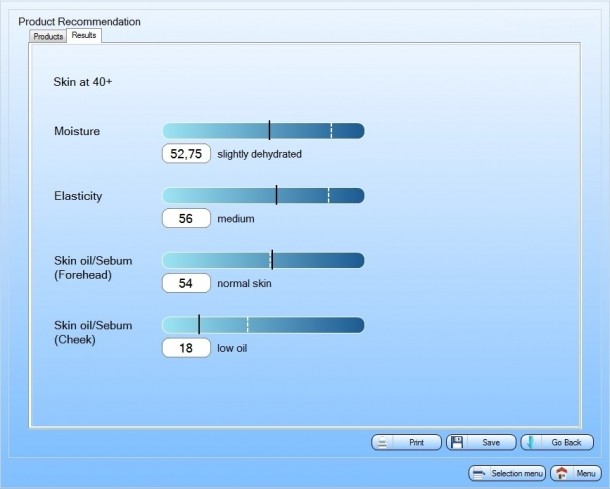Click the Cheek Skin oil/Sebum bar
This screenshot has height=489, width=610.
[x=263, y=325]
